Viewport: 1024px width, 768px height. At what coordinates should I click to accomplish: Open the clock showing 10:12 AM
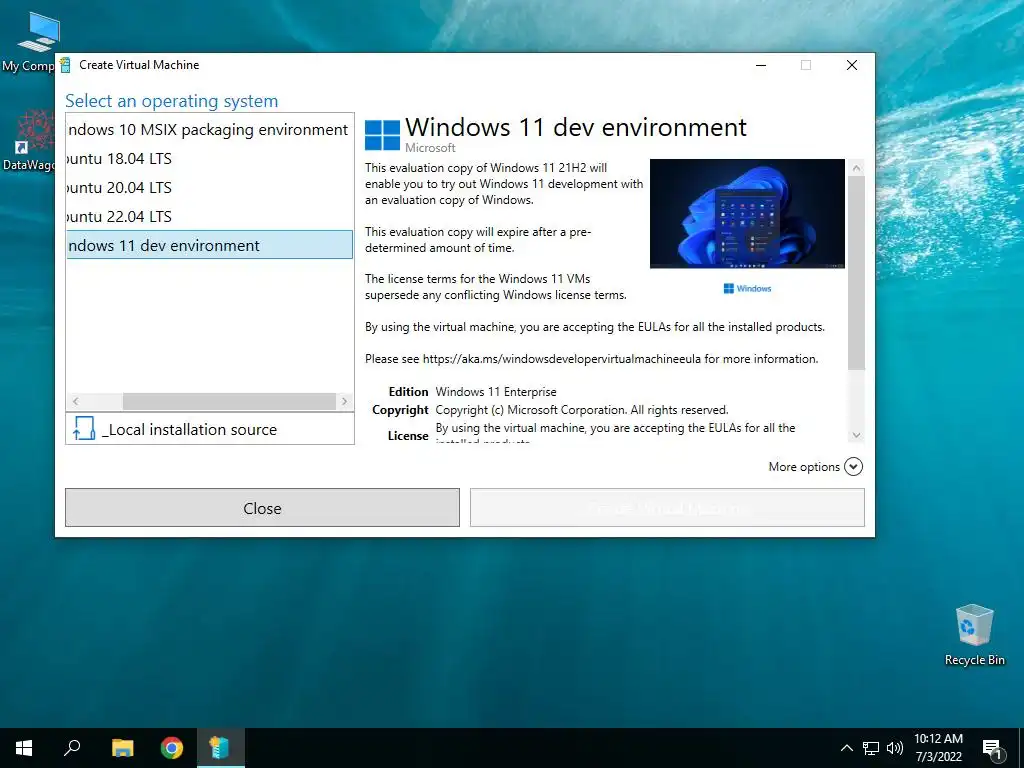938,748
